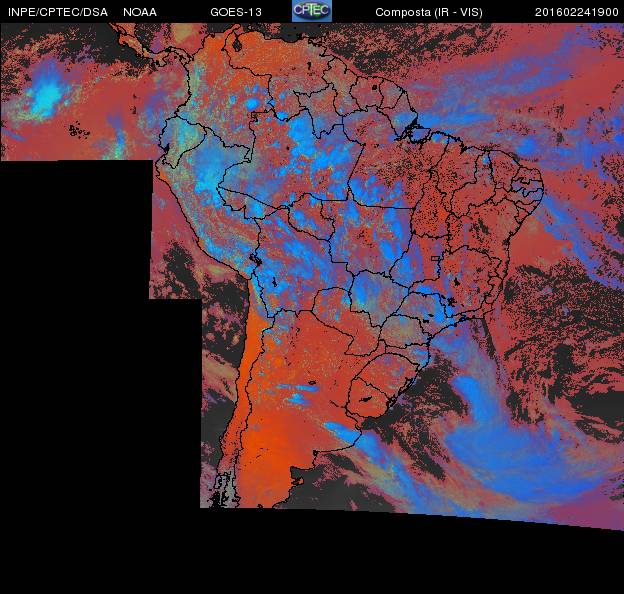The width and height of the screenshot is (624, 594).
Task: Click the Composta (IR - VIS) label
Action: pos(429,12)
